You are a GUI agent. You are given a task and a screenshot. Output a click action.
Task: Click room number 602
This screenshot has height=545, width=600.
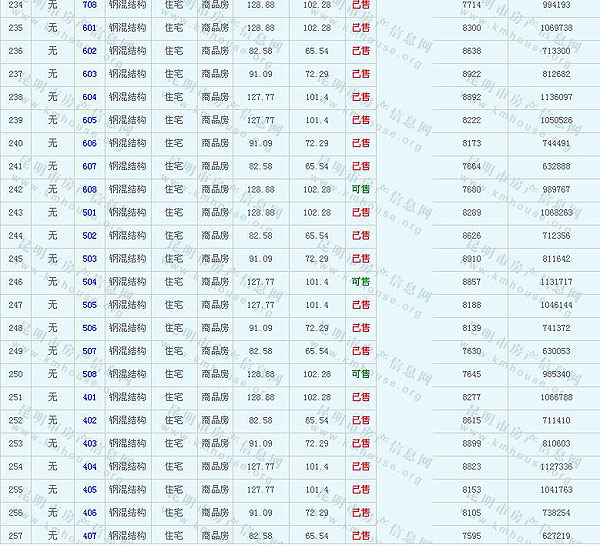(x=90, y=51)
